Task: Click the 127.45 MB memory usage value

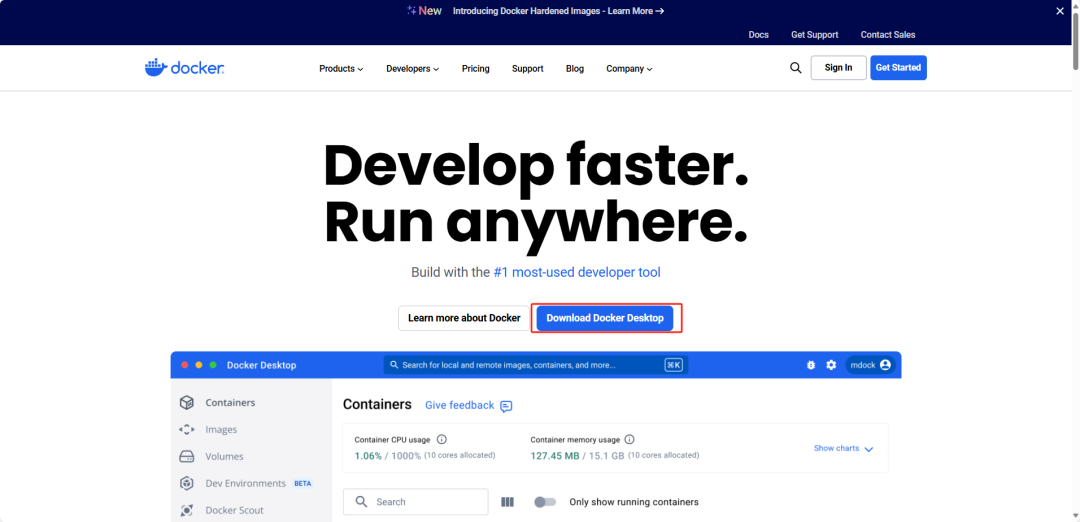Action: tap(554, 456)
